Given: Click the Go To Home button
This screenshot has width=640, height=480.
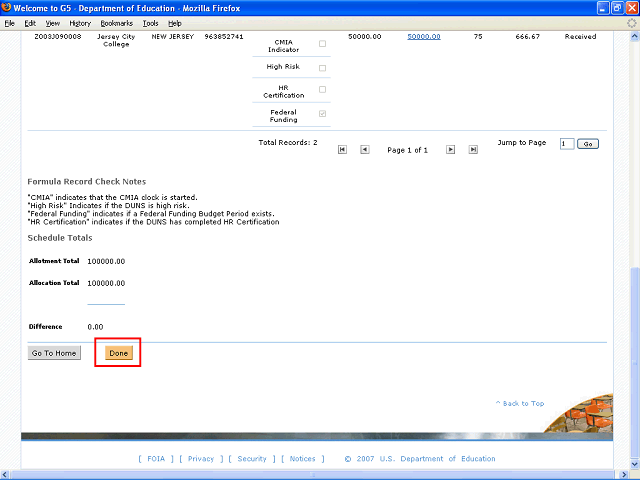Looking at the screenshot, I should [x=54, y=353].
